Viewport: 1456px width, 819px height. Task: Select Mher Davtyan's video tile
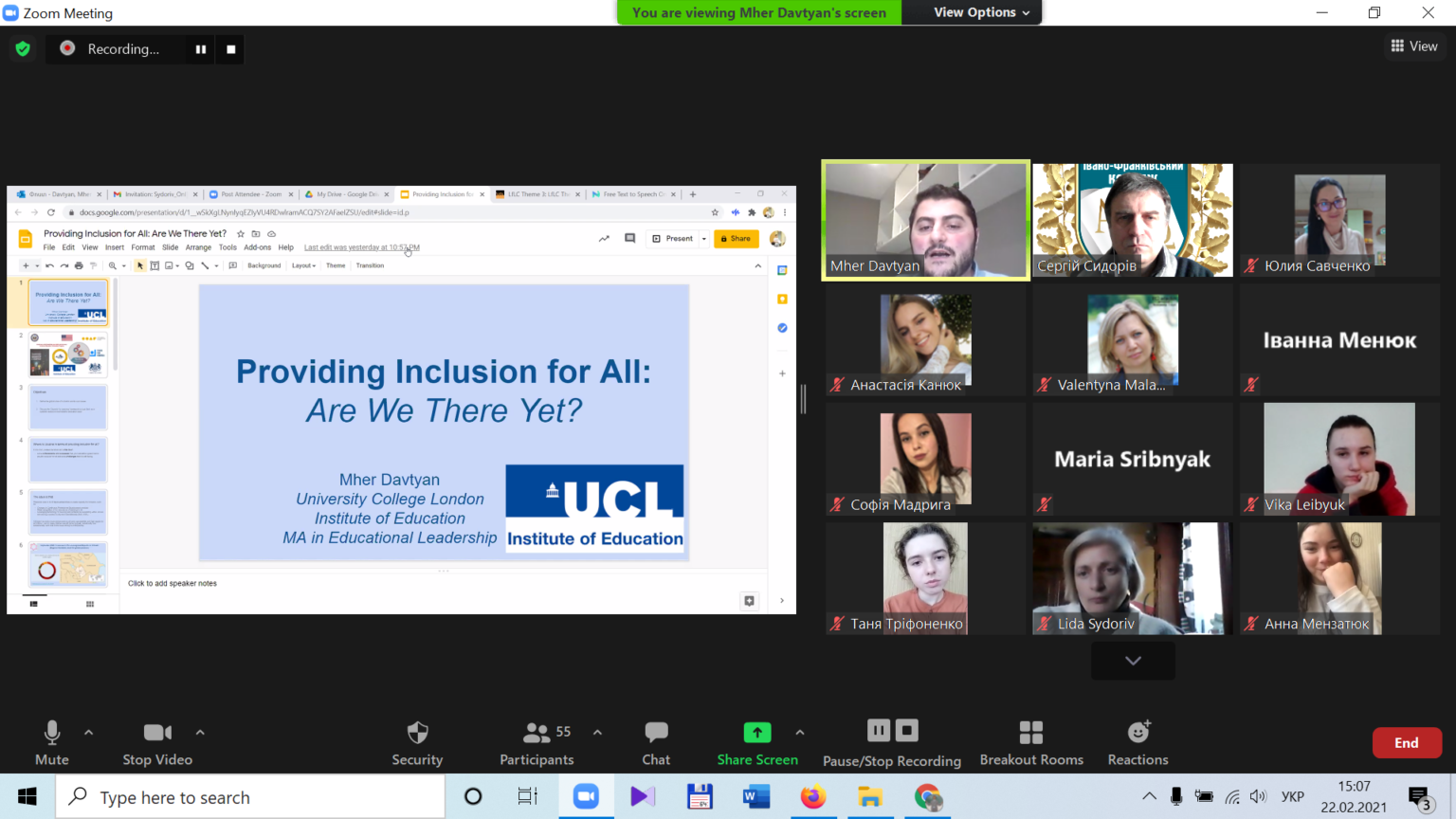926,220
